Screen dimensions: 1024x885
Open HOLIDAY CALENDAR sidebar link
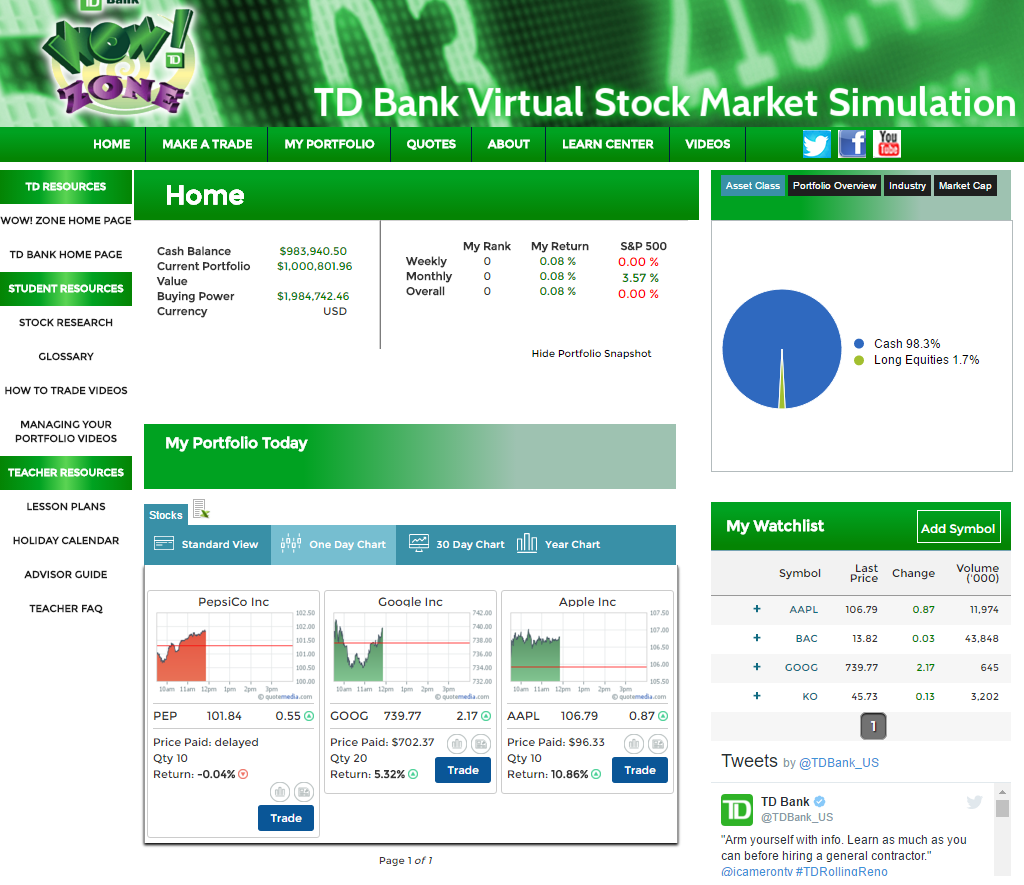coord(66,541)
